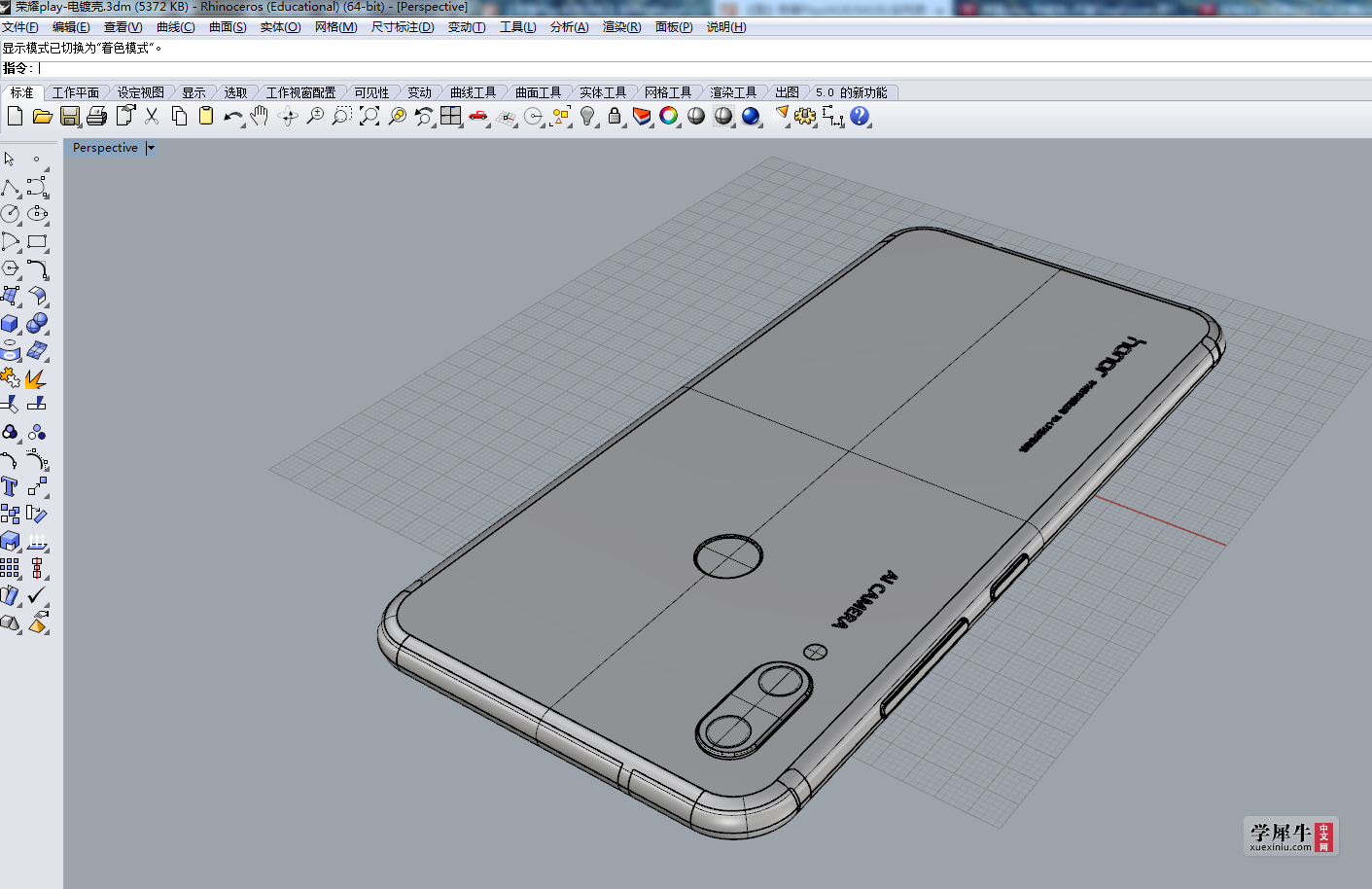Switch to the 设定视图 toolbar tab

[141, 92]
